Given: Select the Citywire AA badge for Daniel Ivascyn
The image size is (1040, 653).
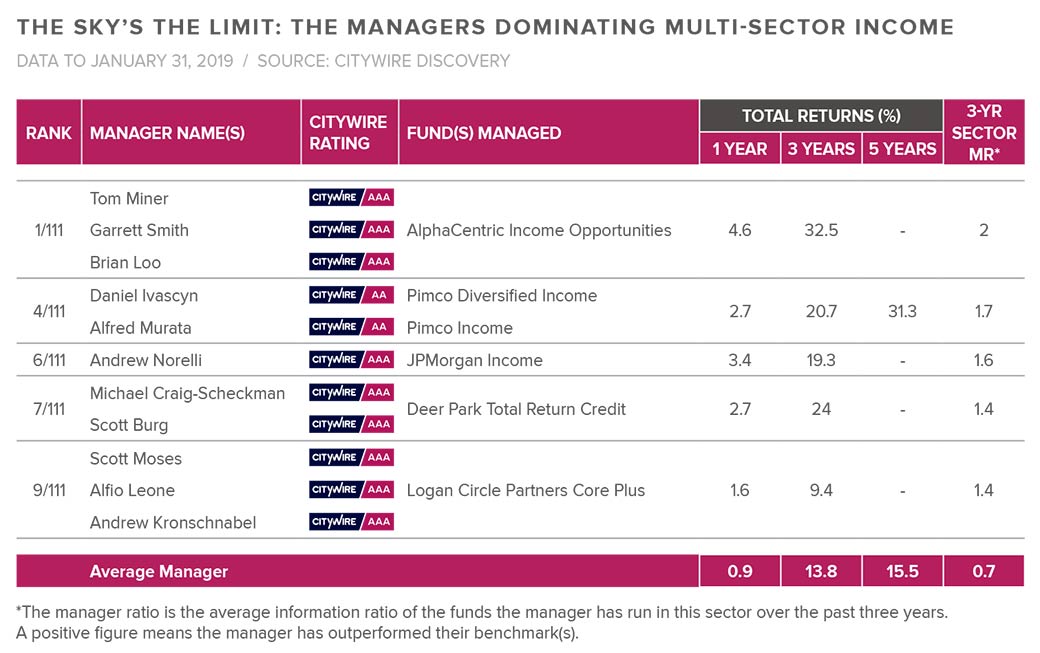Looking at the screenshot, I should (351, 295).
